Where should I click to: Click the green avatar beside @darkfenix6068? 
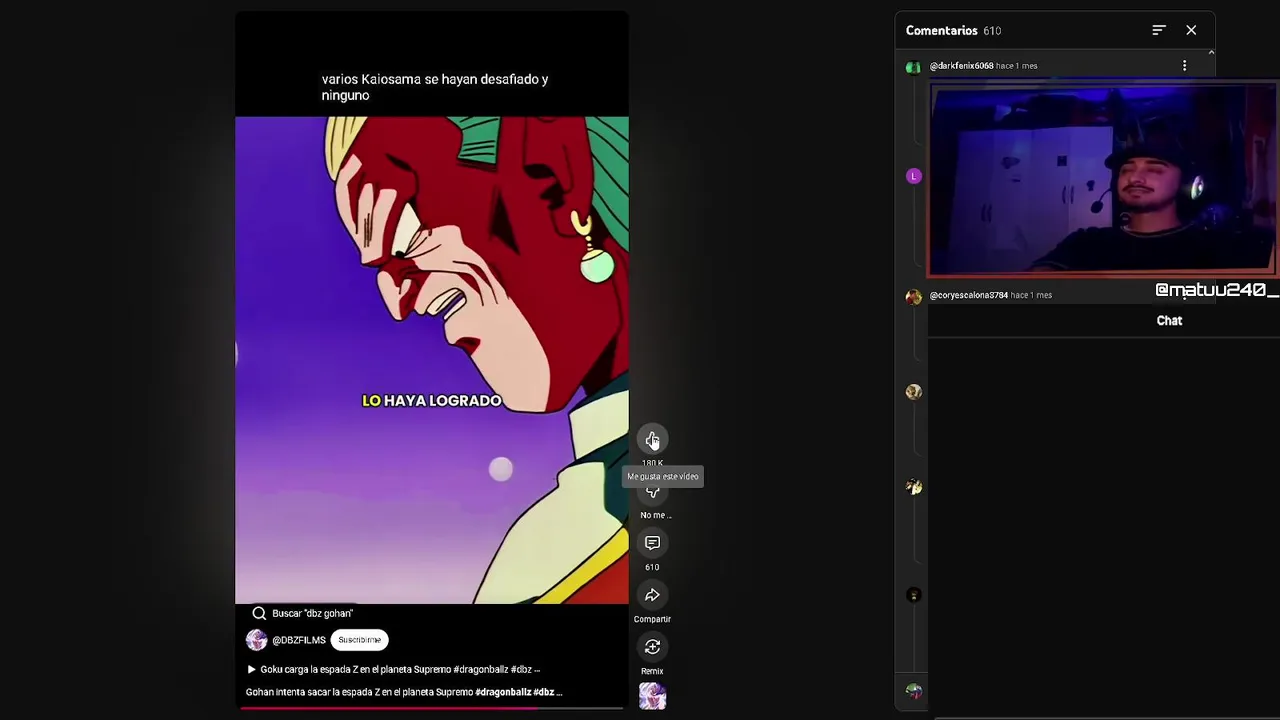[913, 67]
